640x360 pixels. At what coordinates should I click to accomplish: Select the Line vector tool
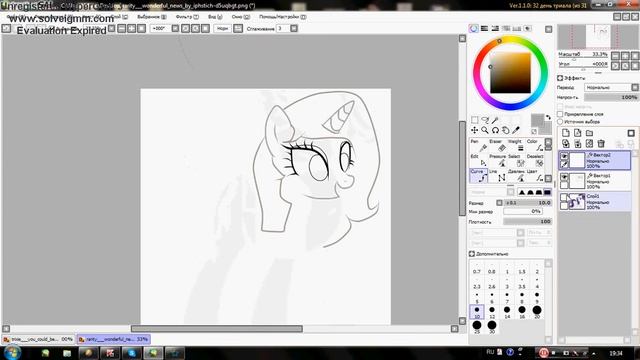[498, 176]
